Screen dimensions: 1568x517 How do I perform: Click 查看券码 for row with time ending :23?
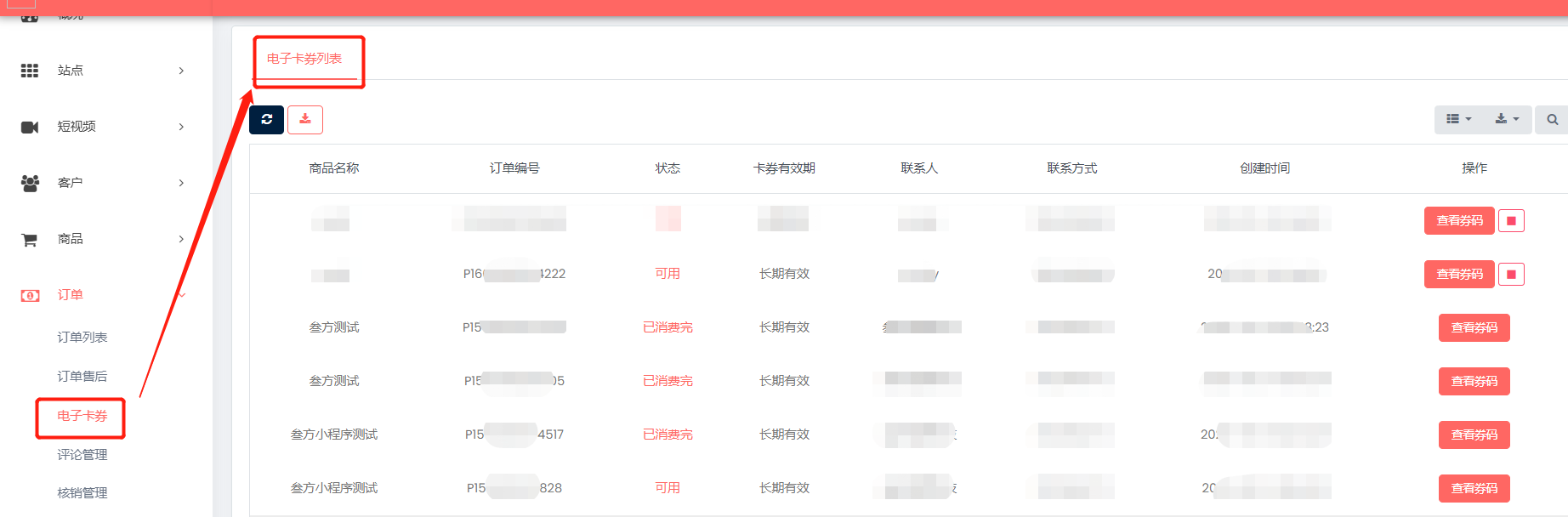click(x=1474, y=328)
